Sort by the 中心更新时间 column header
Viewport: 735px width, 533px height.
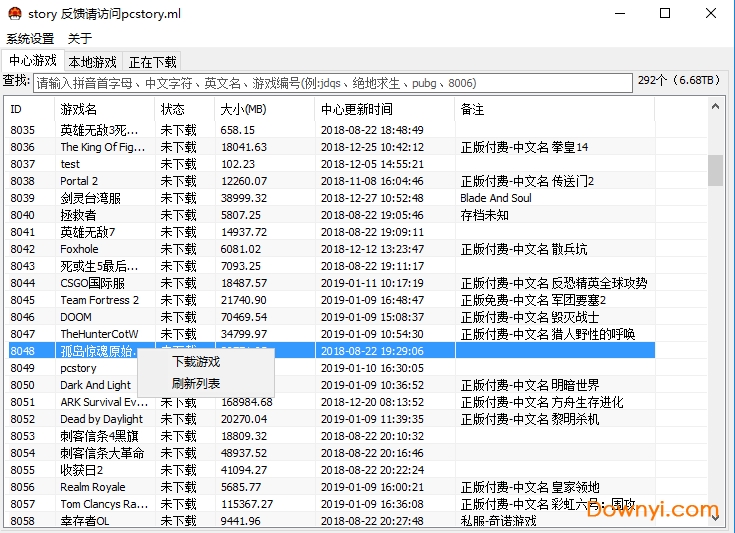coord(385,109)
